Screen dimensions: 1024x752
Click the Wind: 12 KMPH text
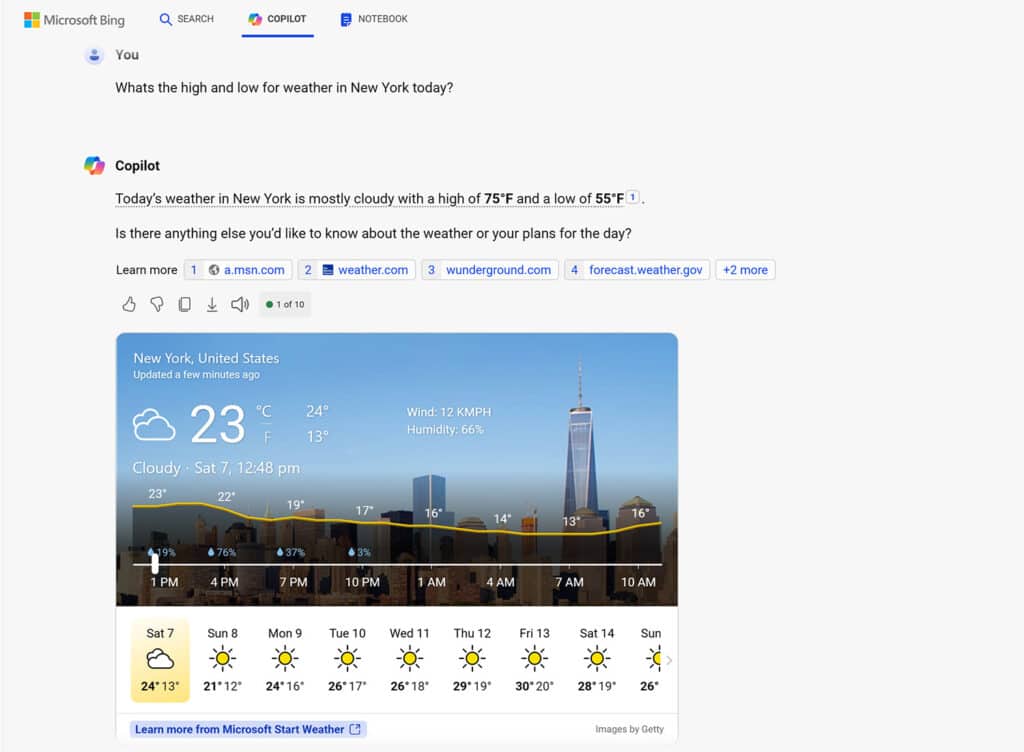[449, 412]
